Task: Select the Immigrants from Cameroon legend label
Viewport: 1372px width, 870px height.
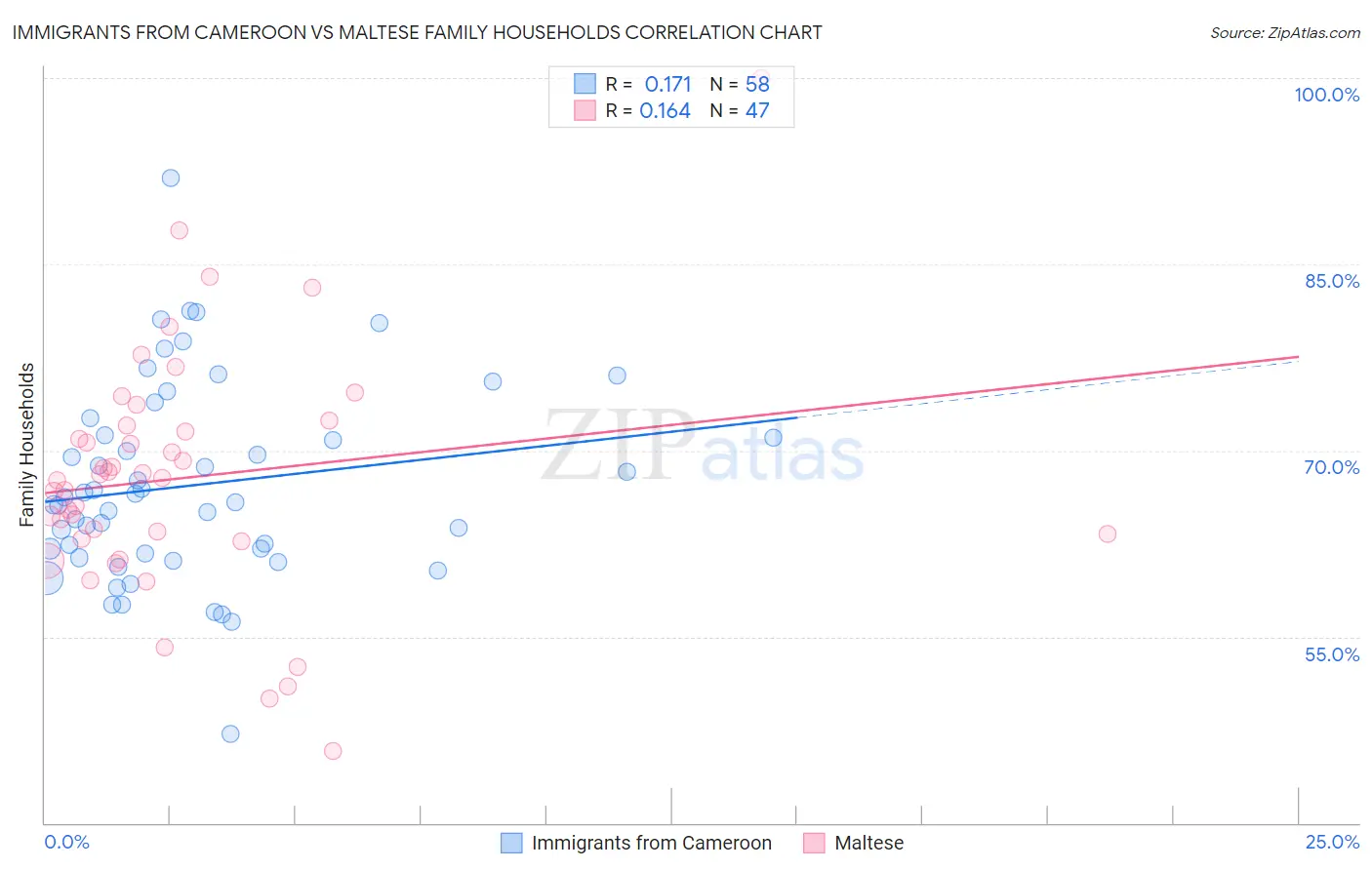Action: click(652, 843)
